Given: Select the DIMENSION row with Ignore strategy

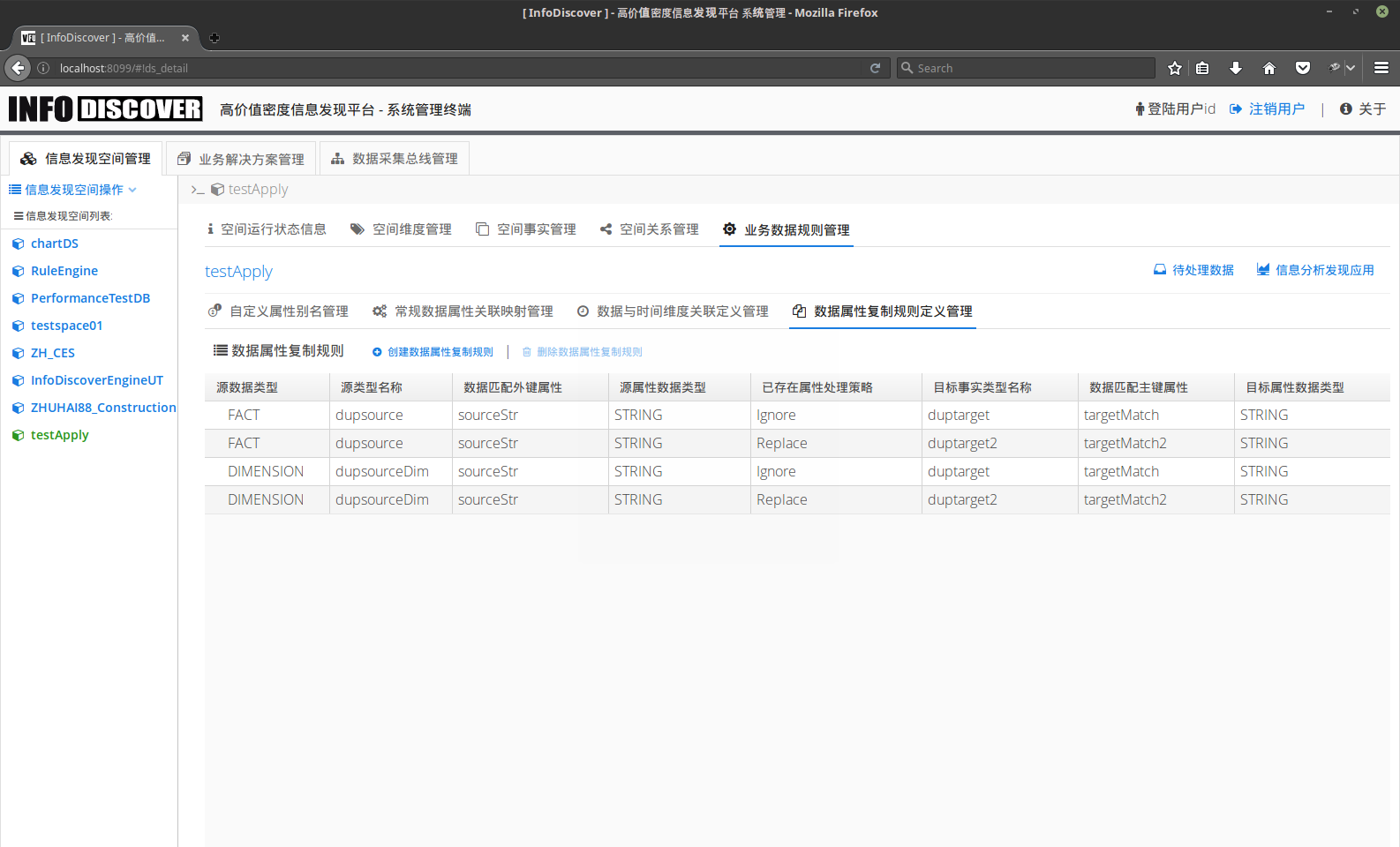Looking at the screenshot, I should 797,472.
